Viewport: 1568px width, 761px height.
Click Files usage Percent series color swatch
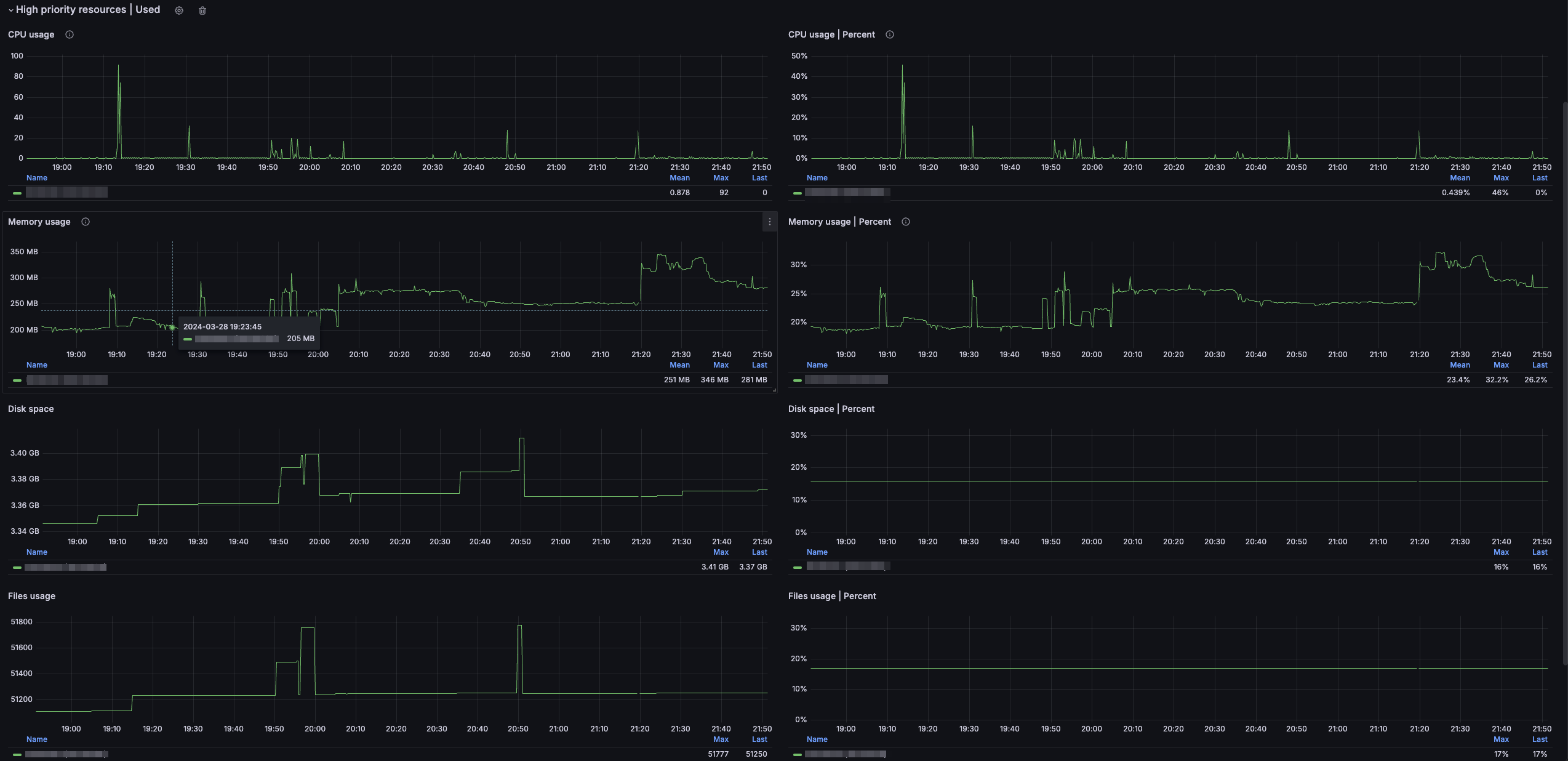(798, 754)
